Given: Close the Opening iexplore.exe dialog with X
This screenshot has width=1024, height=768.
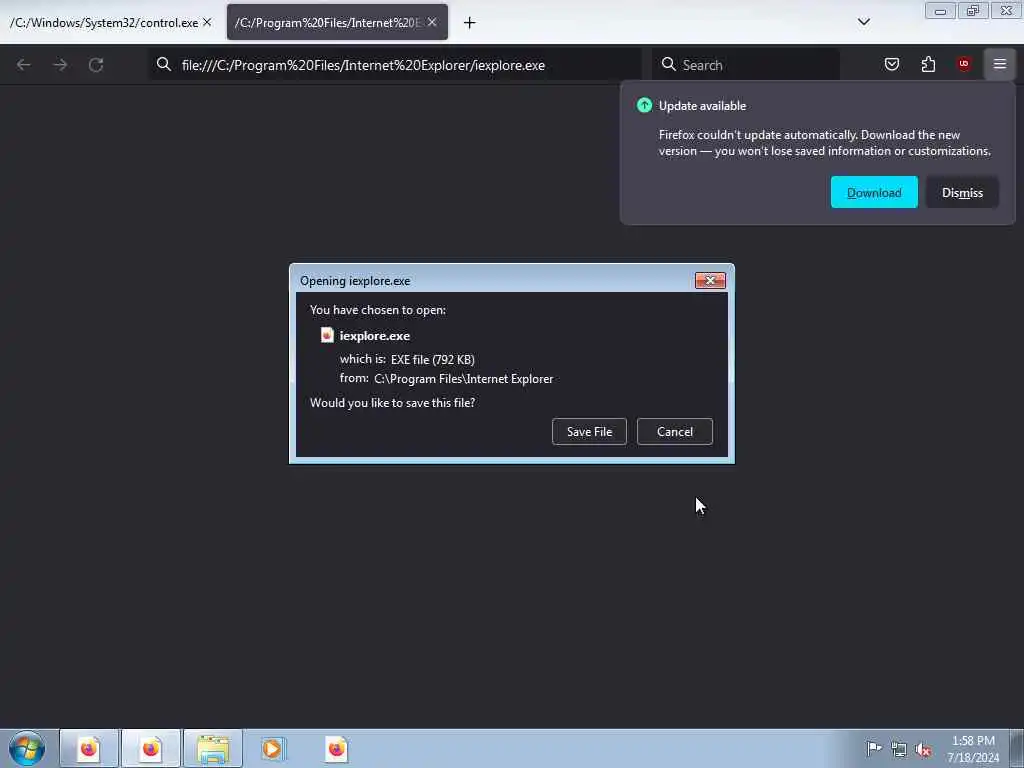Looking at the screenshot, I should [x=710, y=280].
